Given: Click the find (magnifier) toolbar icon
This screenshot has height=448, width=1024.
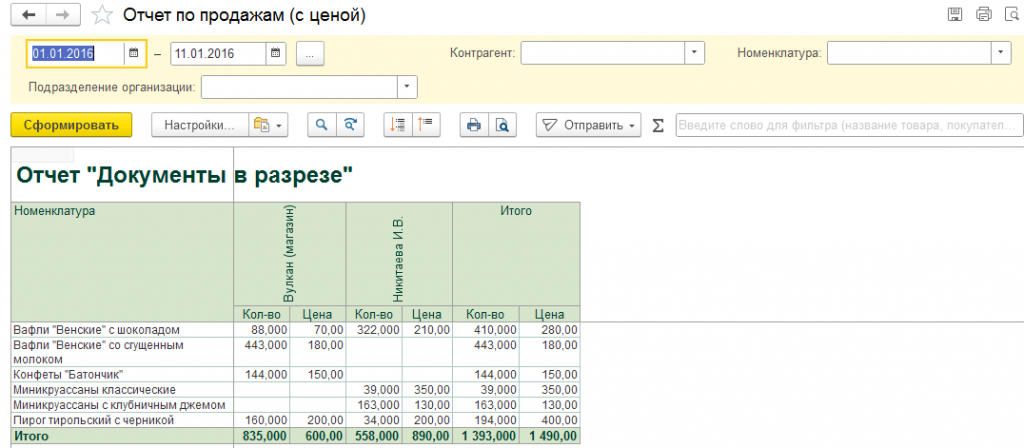Looking at the screenshot, I should click(x=322, y=125).
